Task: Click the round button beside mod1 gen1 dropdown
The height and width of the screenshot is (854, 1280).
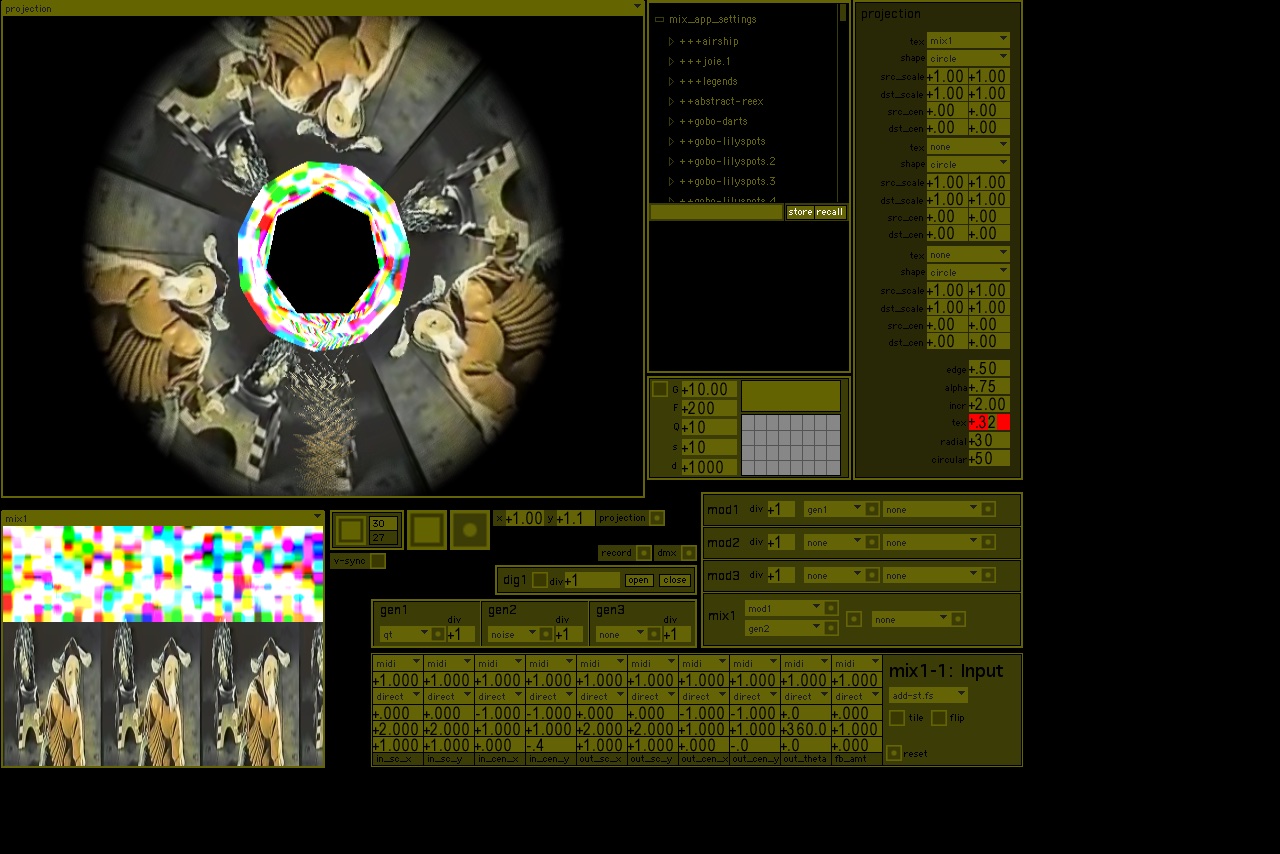Action: click(872, 509)
